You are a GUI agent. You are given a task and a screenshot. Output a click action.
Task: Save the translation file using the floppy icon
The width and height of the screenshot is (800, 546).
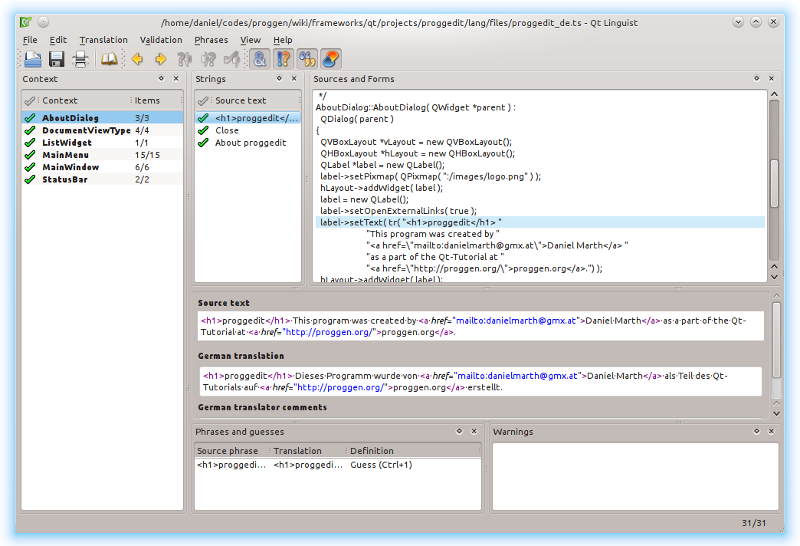tap(57, 59)
